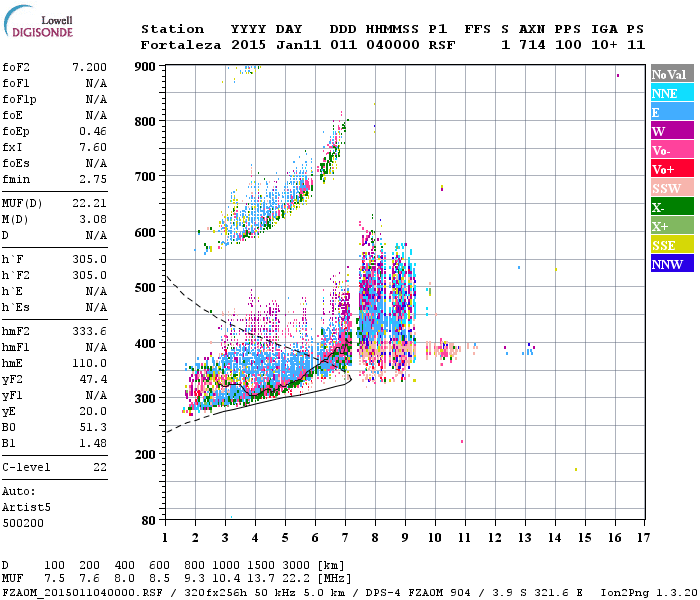The height and width of the screenshot is (600, 700).
Task: Select the X- dark green legend swatch
Action: (x=672, y=207)
